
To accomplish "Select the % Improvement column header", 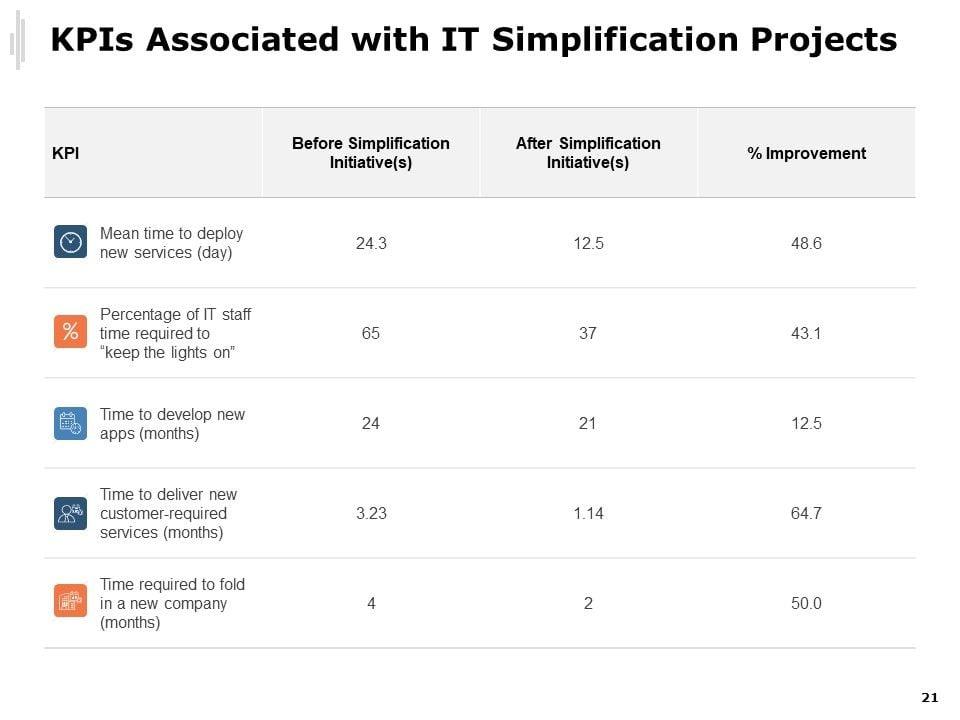I will point(806,153).
